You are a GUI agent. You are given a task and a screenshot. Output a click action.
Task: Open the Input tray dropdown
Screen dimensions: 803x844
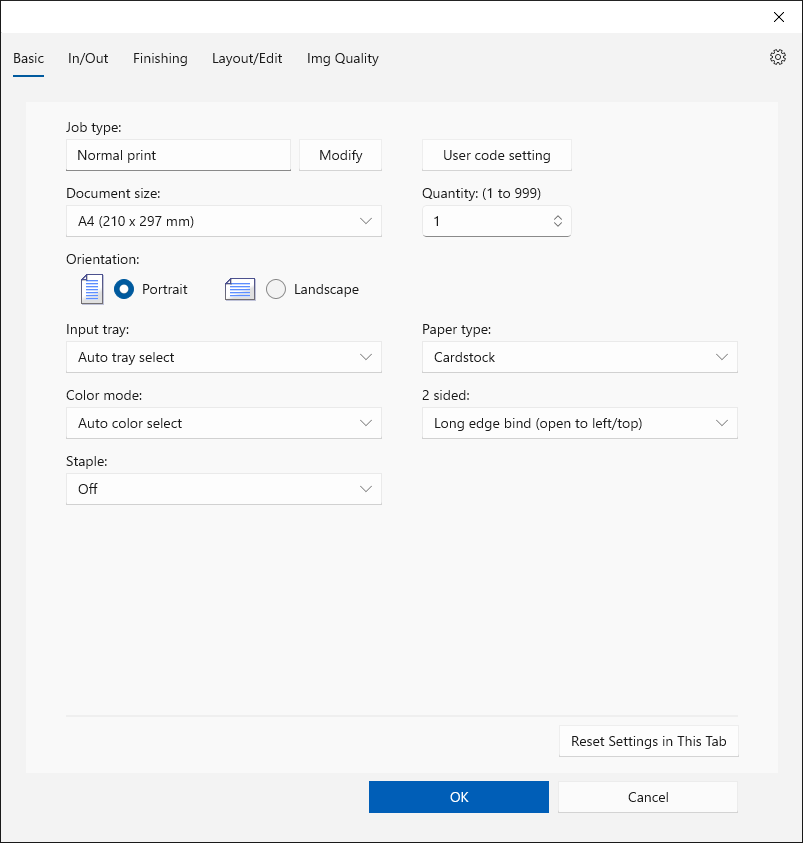coord(223,357)
